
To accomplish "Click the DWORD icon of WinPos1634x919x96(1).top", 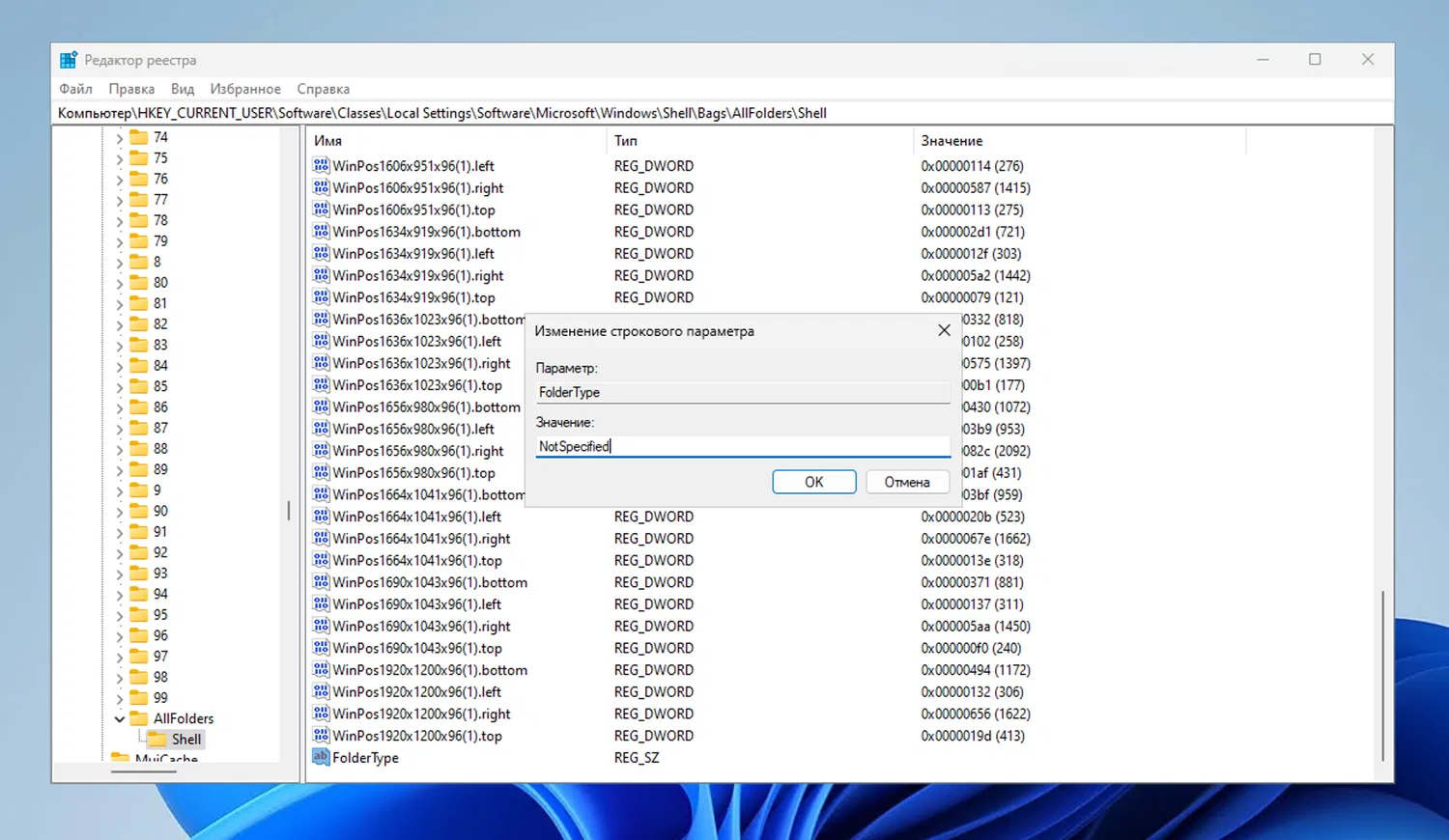I will click(321, 297).
